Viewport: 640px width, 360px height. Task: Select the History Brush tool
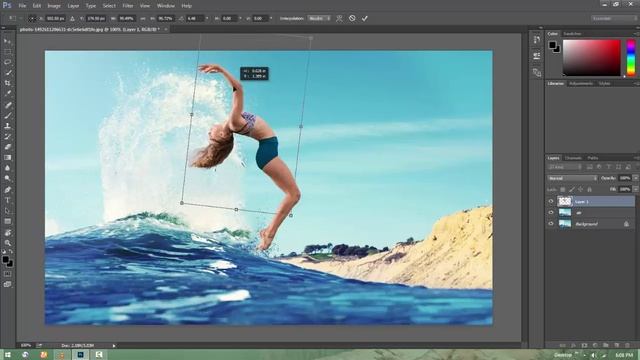[x=7, y=137]
